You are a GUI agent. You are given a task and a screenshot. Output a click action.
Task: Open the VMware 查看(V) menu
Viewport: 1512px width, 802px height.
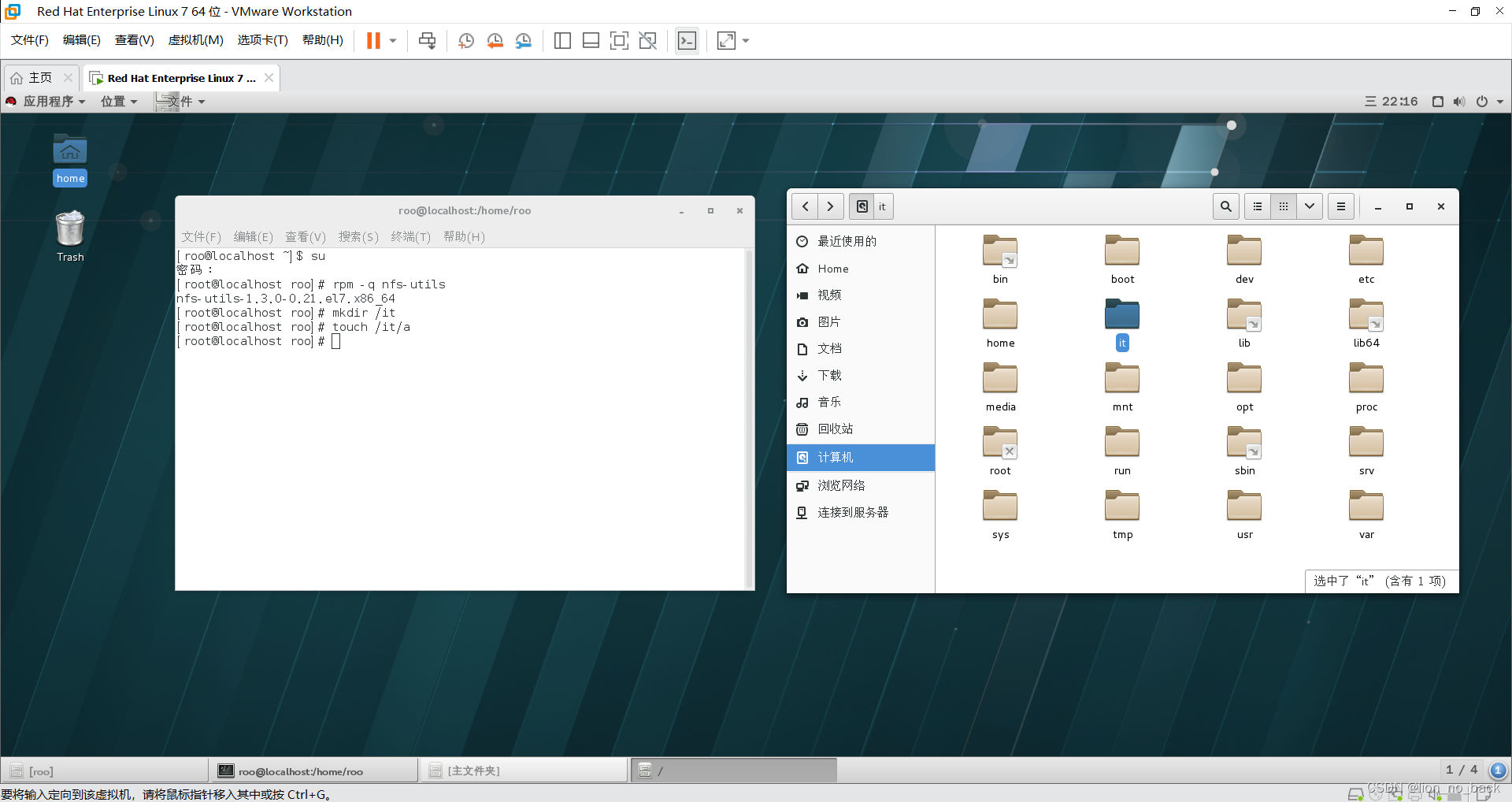click(x=134, y=40)
